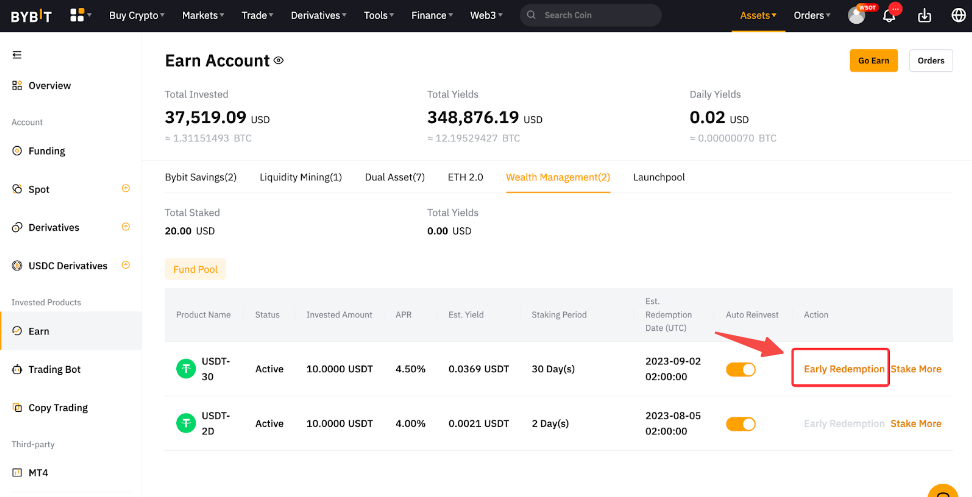
Task: Click the Spot sidebar icon
Action: tap(17, 189)
